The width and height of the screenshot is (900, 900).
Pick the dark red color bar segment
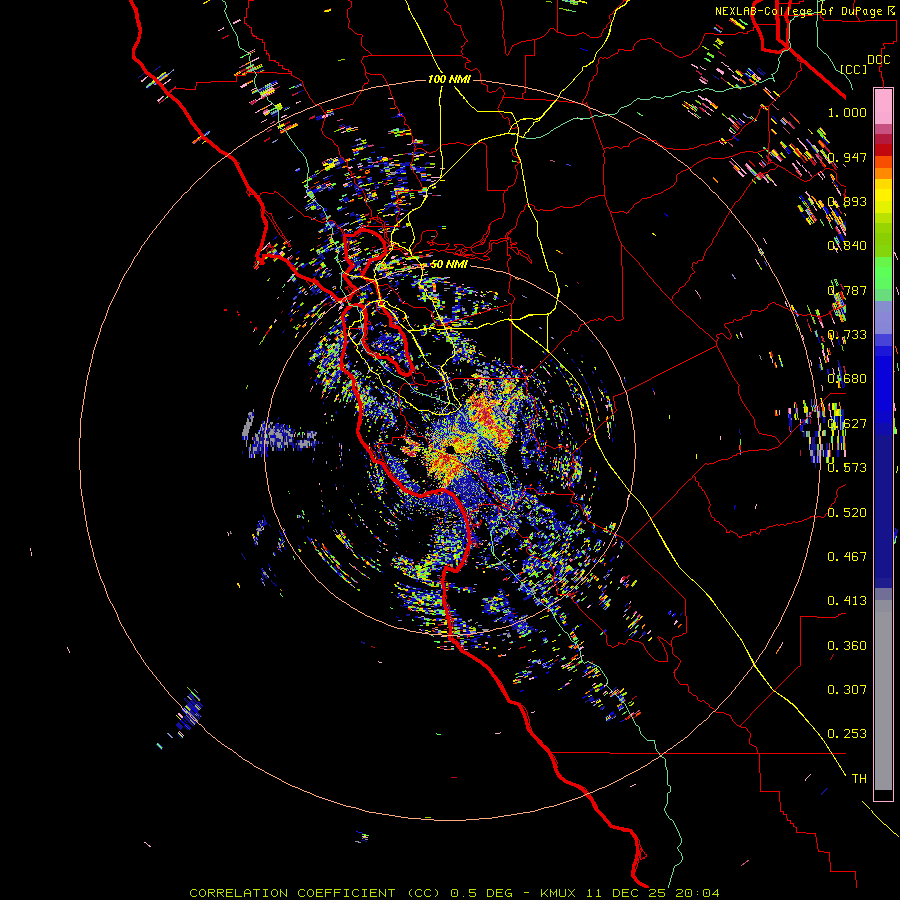pyautogui.click(x=883, y=150)
